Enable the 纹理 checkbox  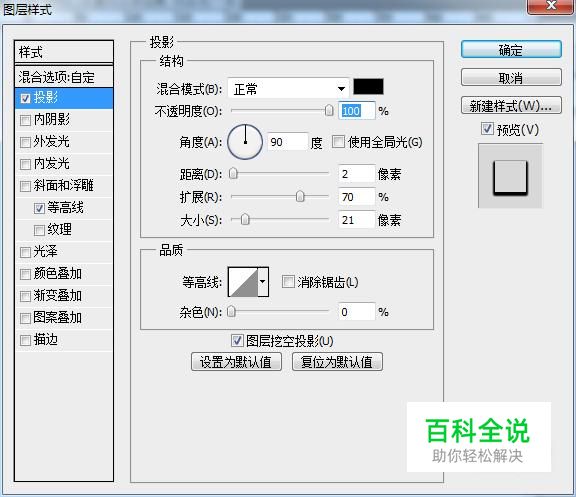pos(39,230)
